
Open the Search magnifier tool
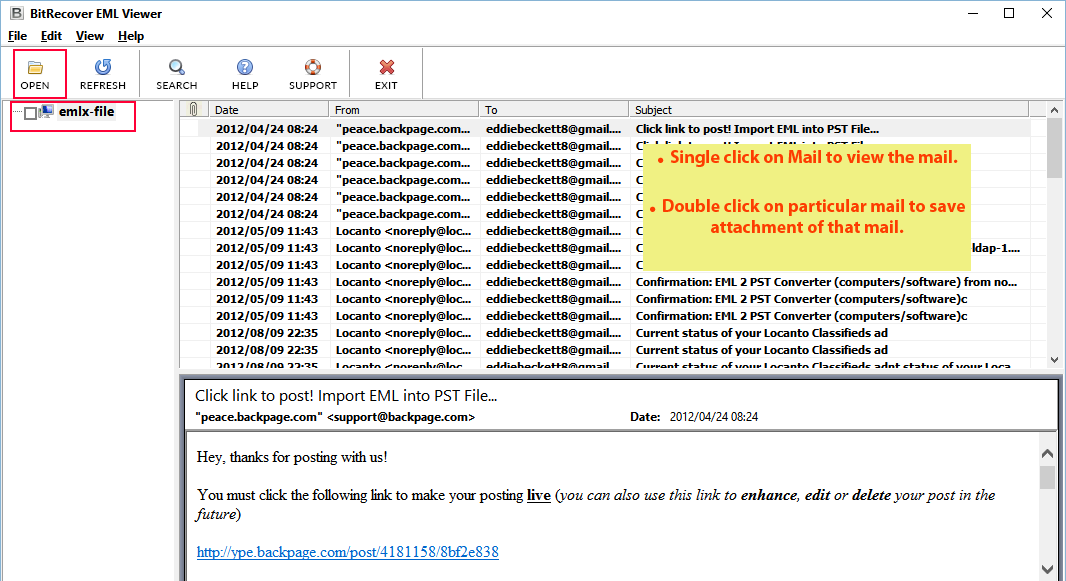click(x=177, y=67)
